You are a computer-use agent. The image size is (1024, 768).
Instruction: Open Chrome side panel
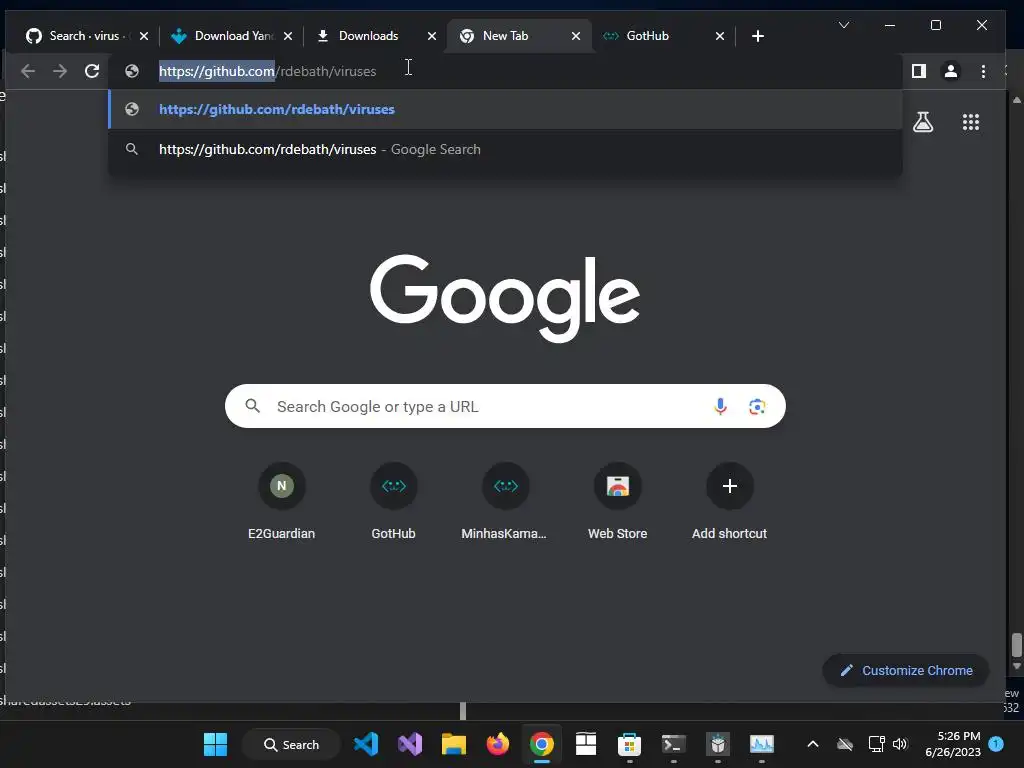click(919, 71)
